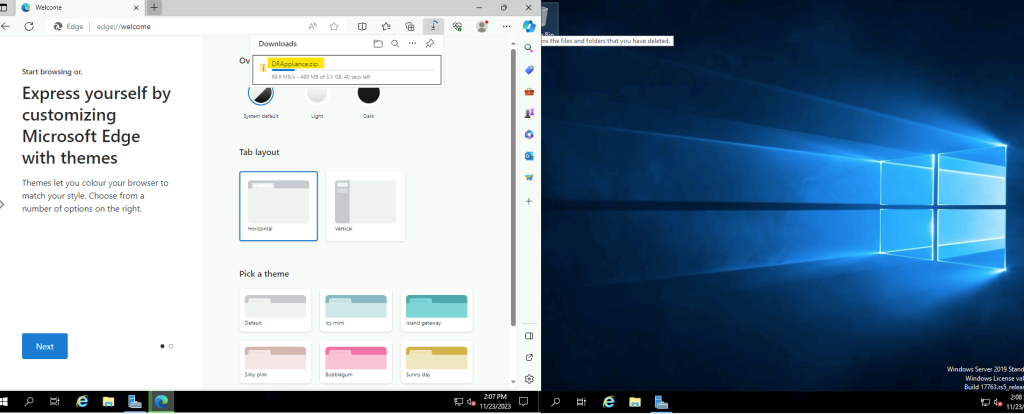Image resolution: width=1024 pixels, height=414 pixels.
Task: Open Browser essentials heart icon
Action: (x=457, y=27)
